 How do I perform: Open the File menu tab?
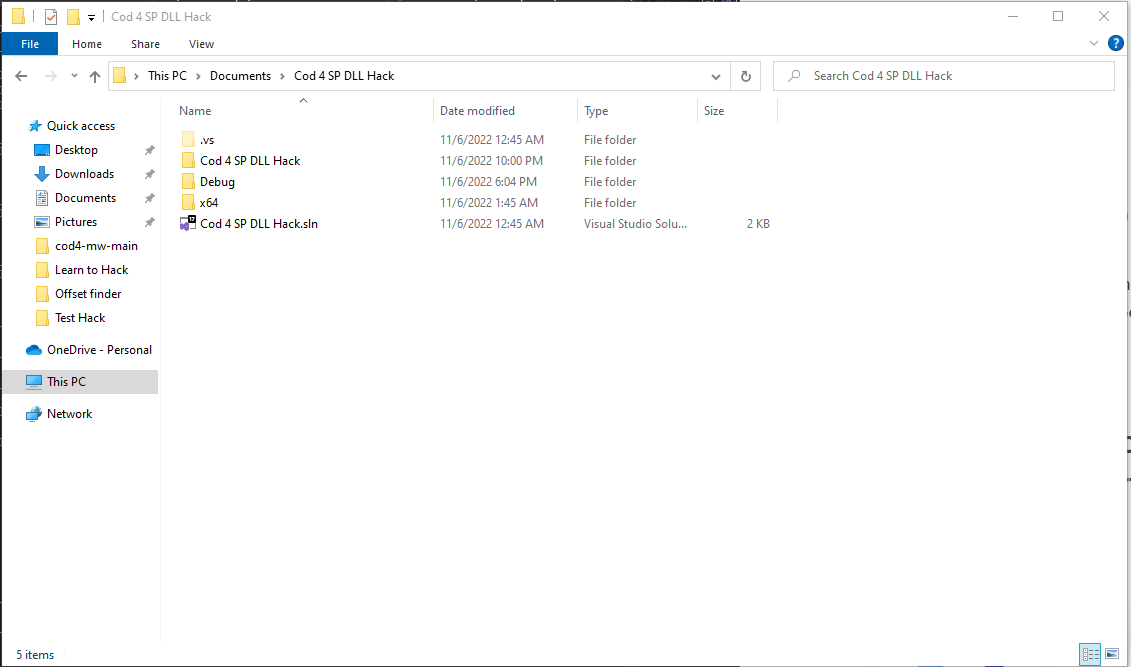coord(30,44)
